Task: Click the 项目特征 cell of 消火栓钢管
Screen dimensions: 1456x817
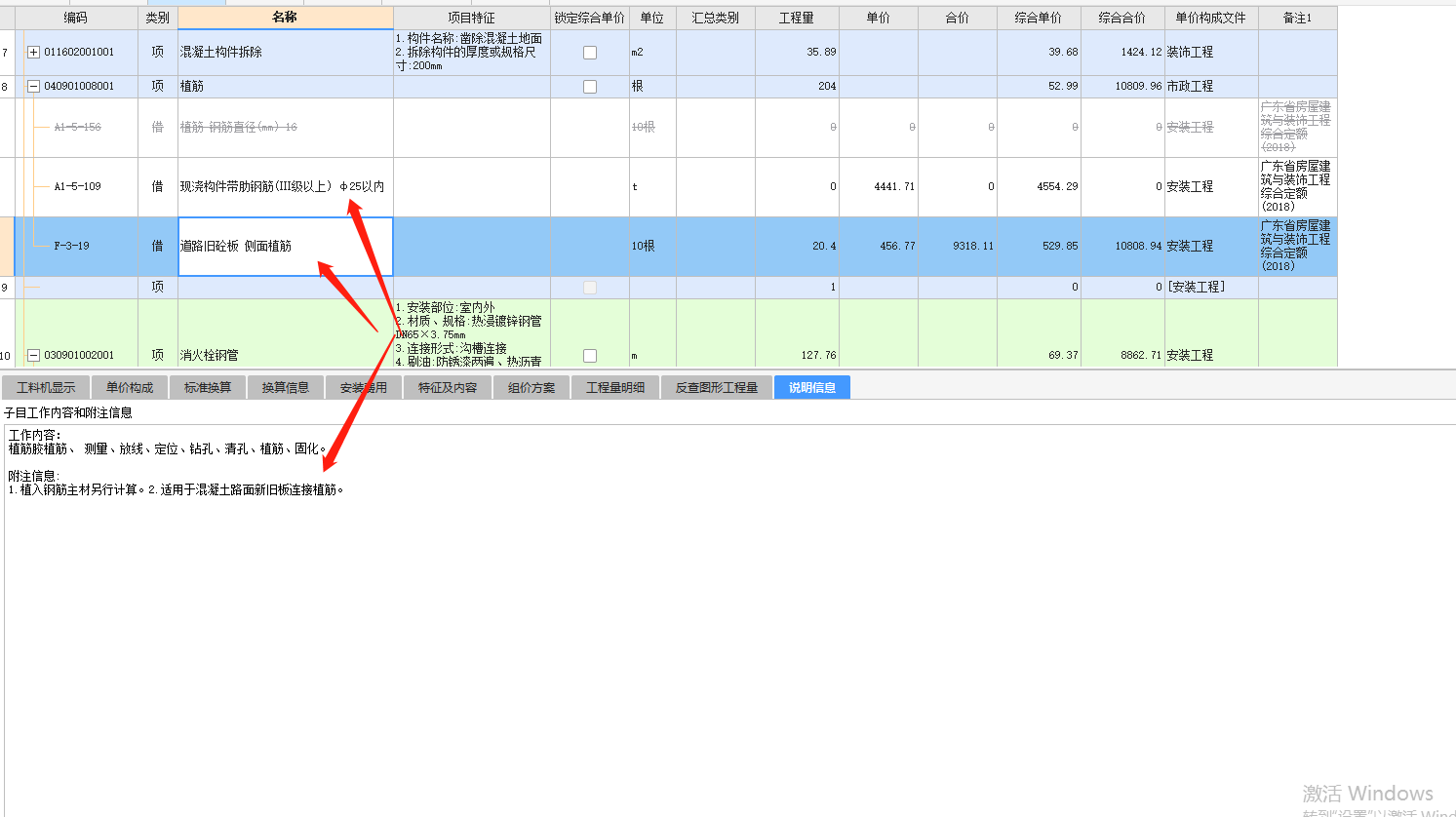Action: [x=472, y=333]
